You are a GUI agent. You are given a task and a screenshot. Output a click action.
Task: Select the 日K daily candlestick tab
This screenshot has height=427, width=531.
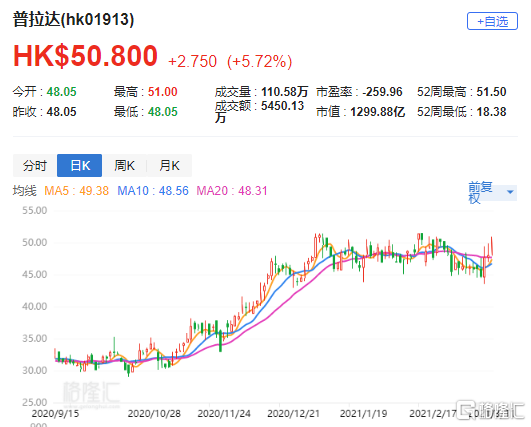(80, 166)
